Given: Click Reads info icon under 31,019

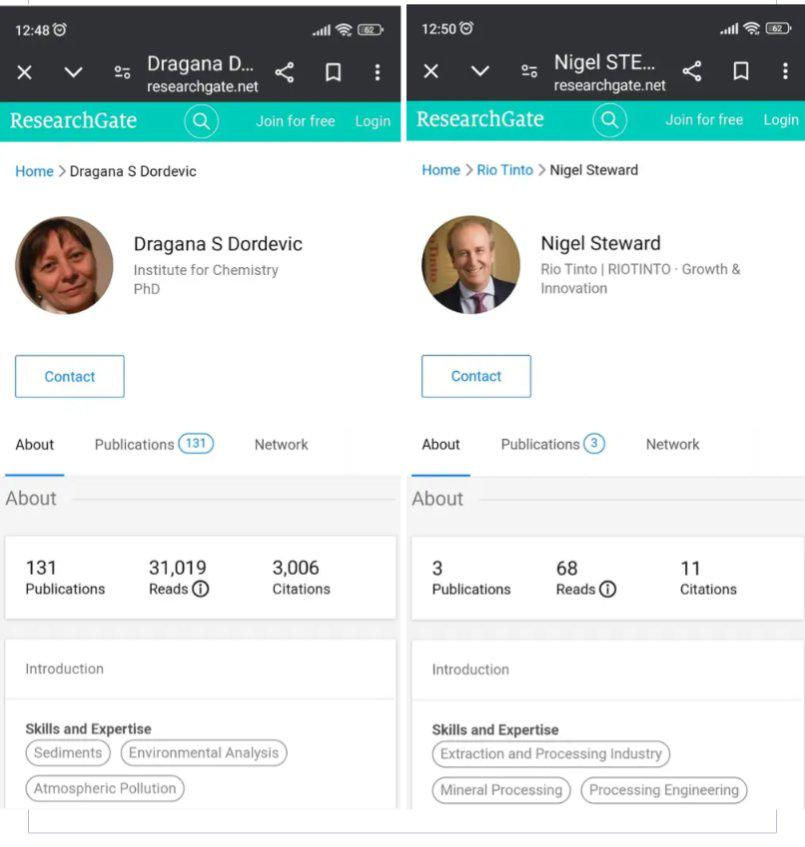Looking at the screenshot, I should tap(200, 589).
